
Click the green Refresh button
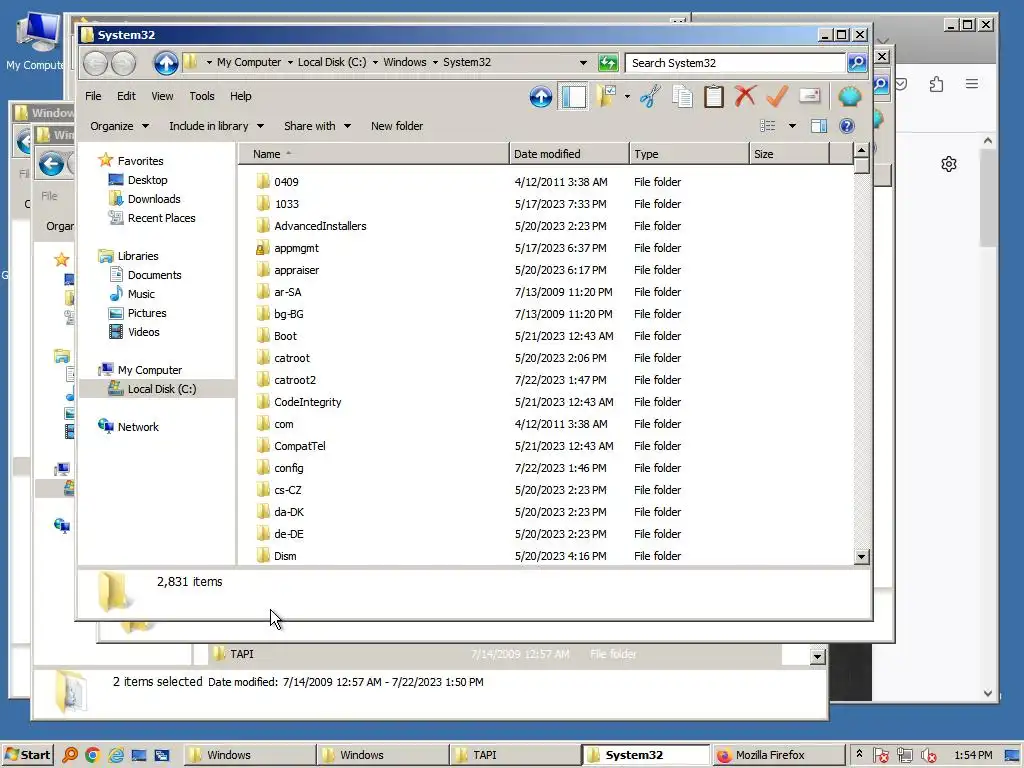point(608,63)
